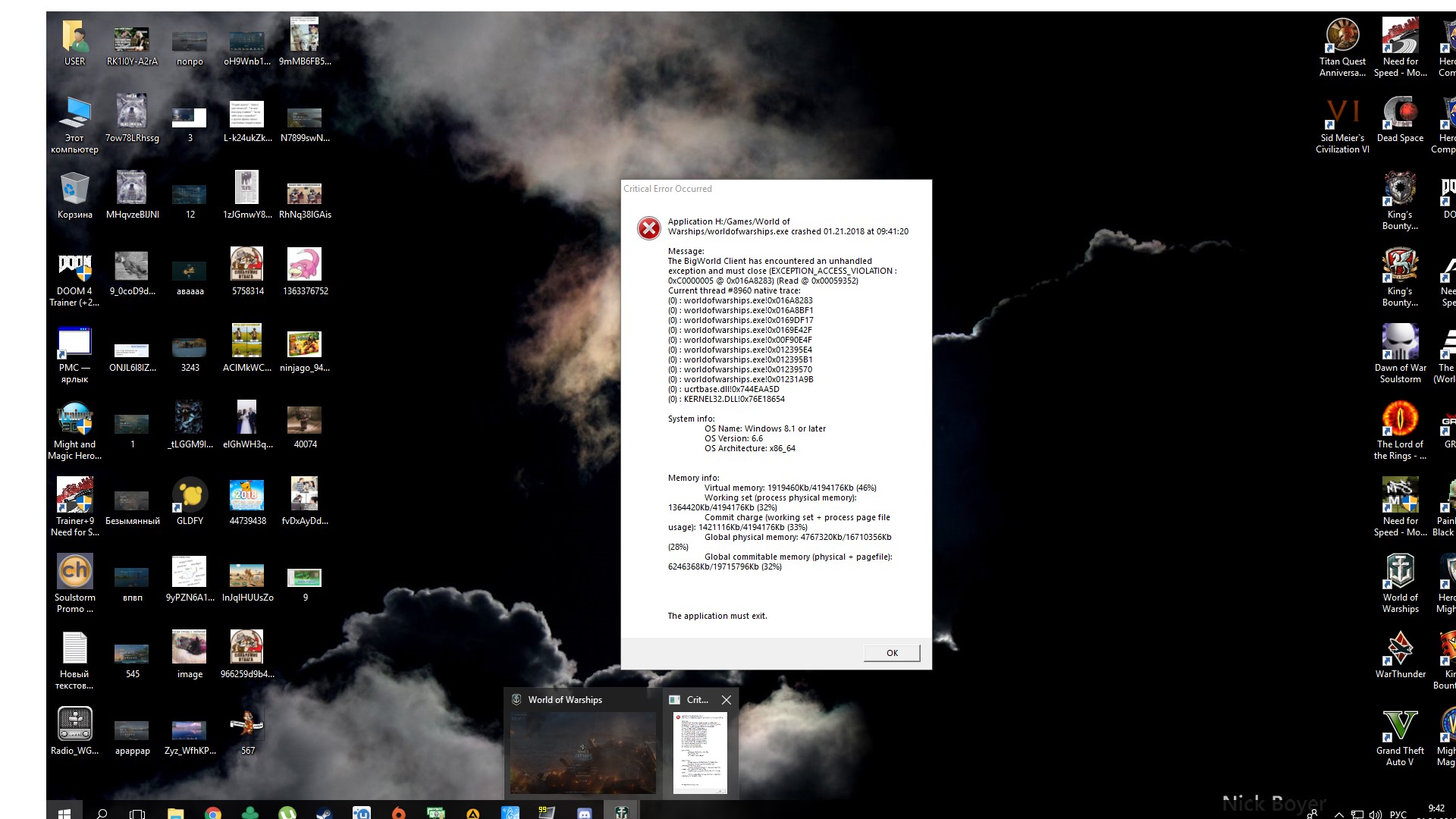Image resolution: width=1456 pixels, height=819 pixels.
Task: Open Dawn of War Soulstorm shortcut
Action: click(x=1400, y=353)
